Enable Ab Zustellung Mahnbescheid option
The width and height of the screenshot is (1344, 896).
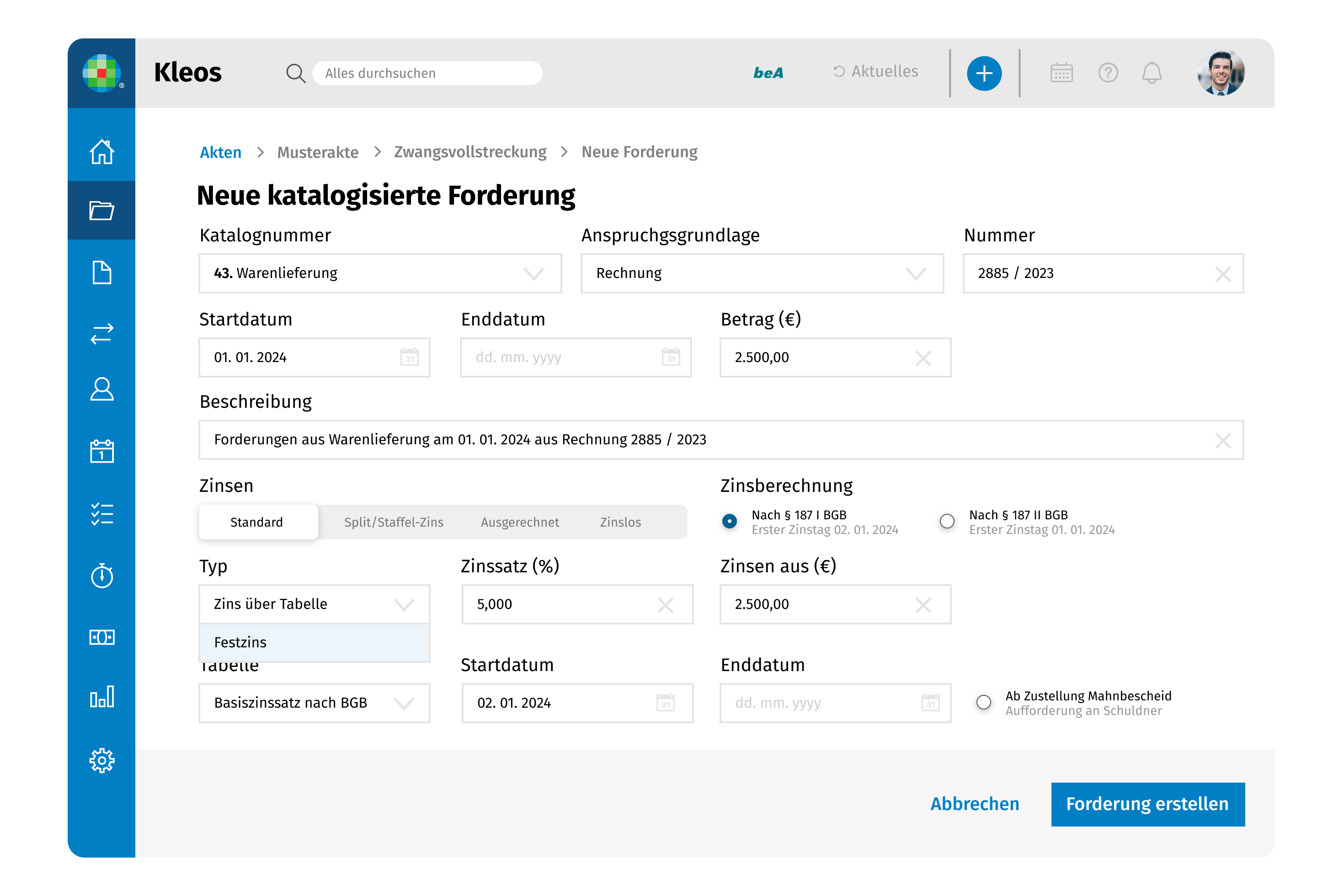[983, 702]
